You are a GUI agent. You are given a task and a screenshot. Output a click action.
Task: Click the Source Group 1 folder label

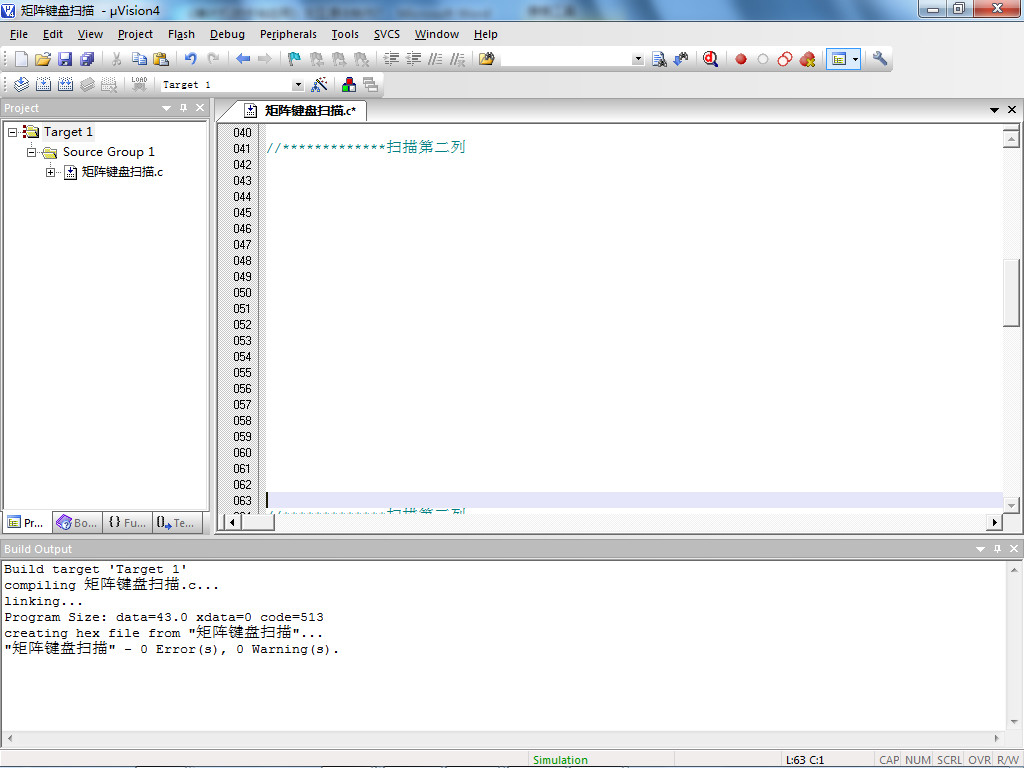point(108,152)
